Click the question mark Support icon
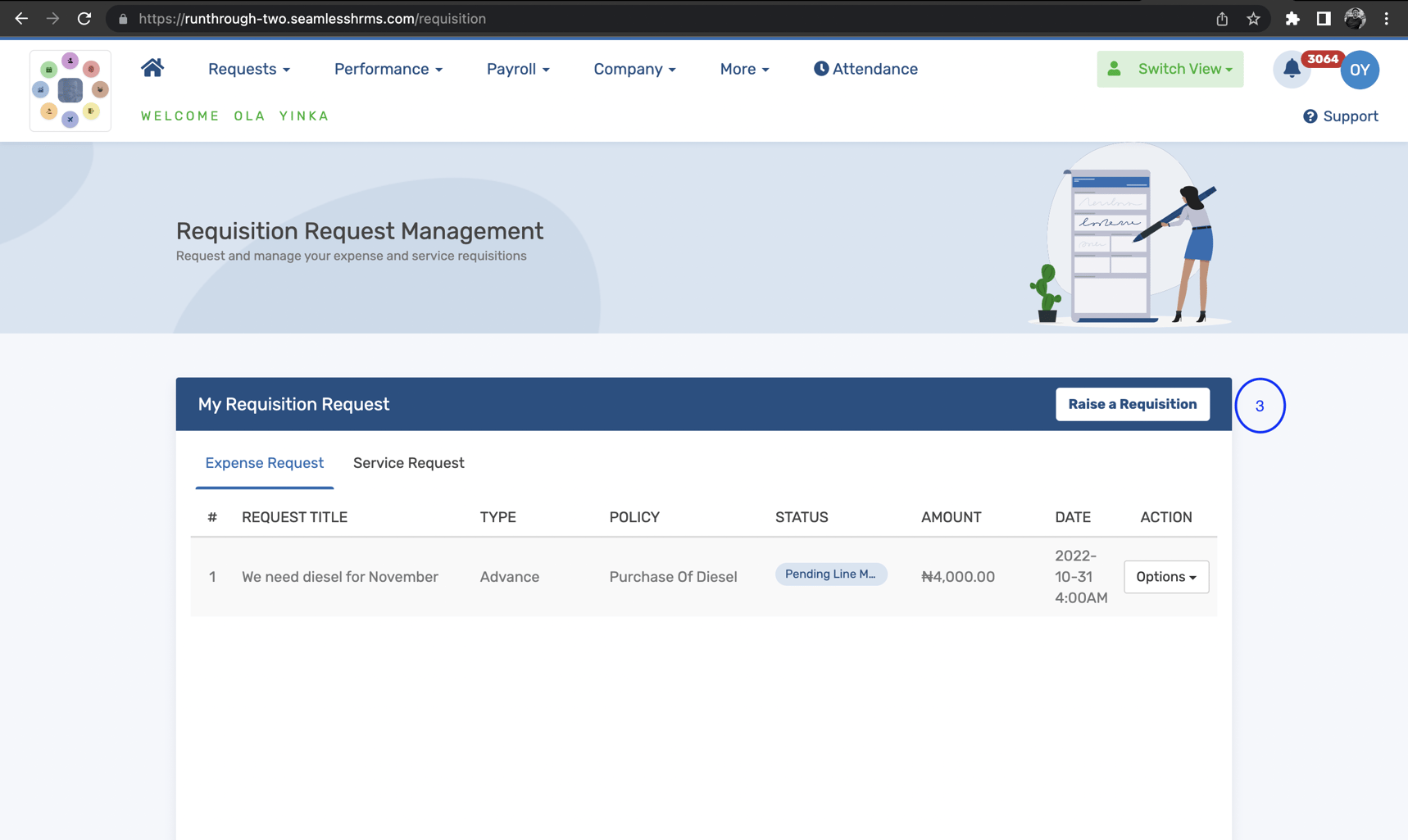The width and height of the screenshot is (1408, 840). pos(1310,116)
